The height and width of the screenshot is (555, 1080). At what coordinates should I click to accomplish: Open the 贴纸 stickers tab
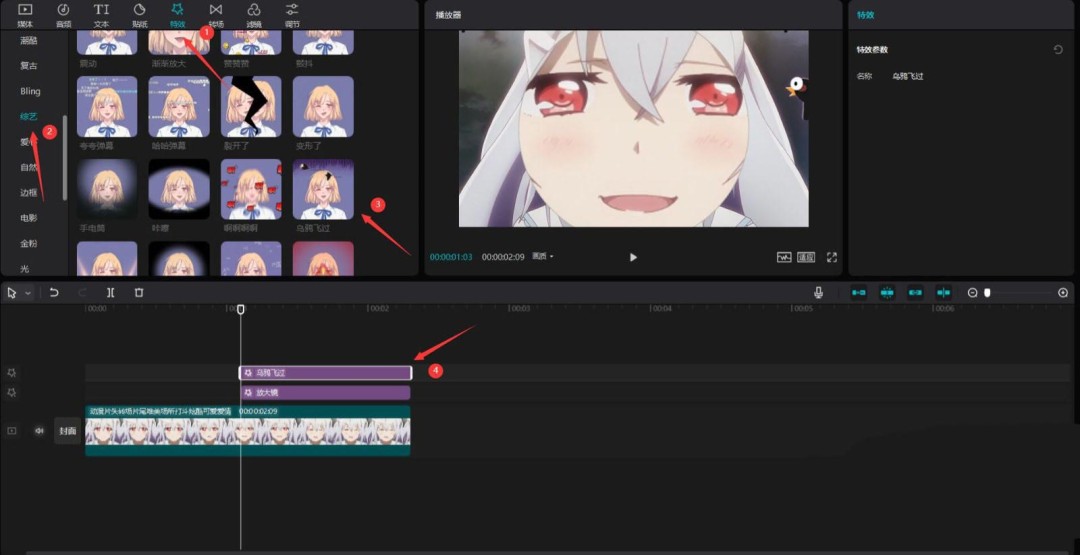tap(140, 15)
